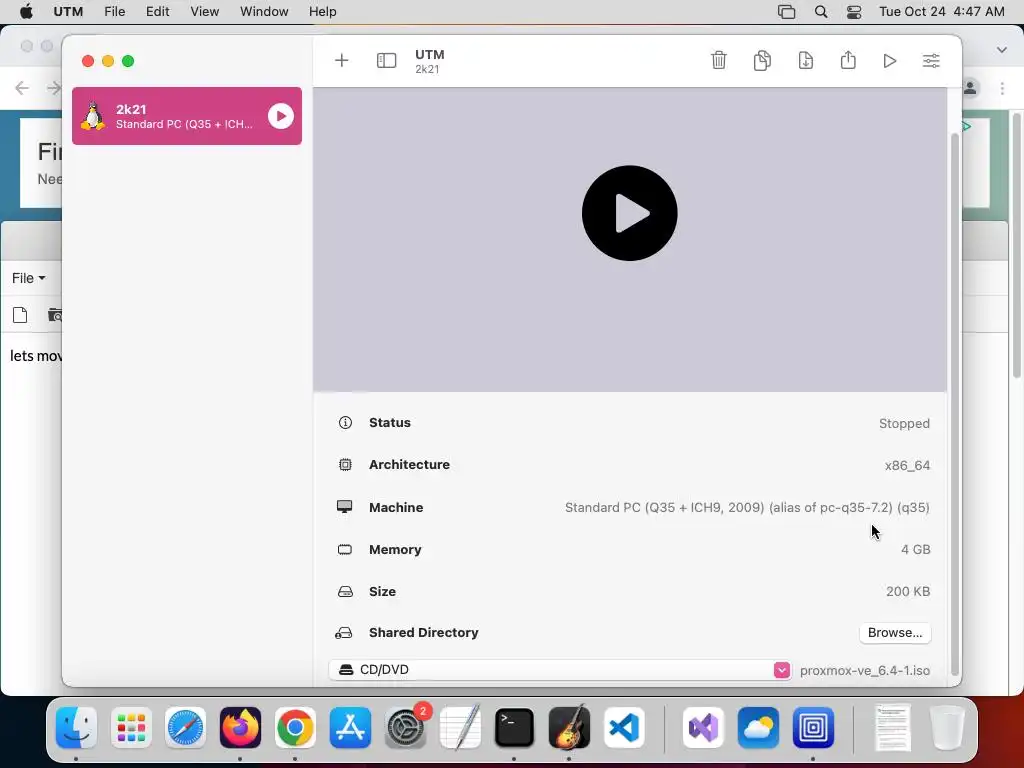Open the Window menu
The image size is (1024, 768).
[264, 12]
